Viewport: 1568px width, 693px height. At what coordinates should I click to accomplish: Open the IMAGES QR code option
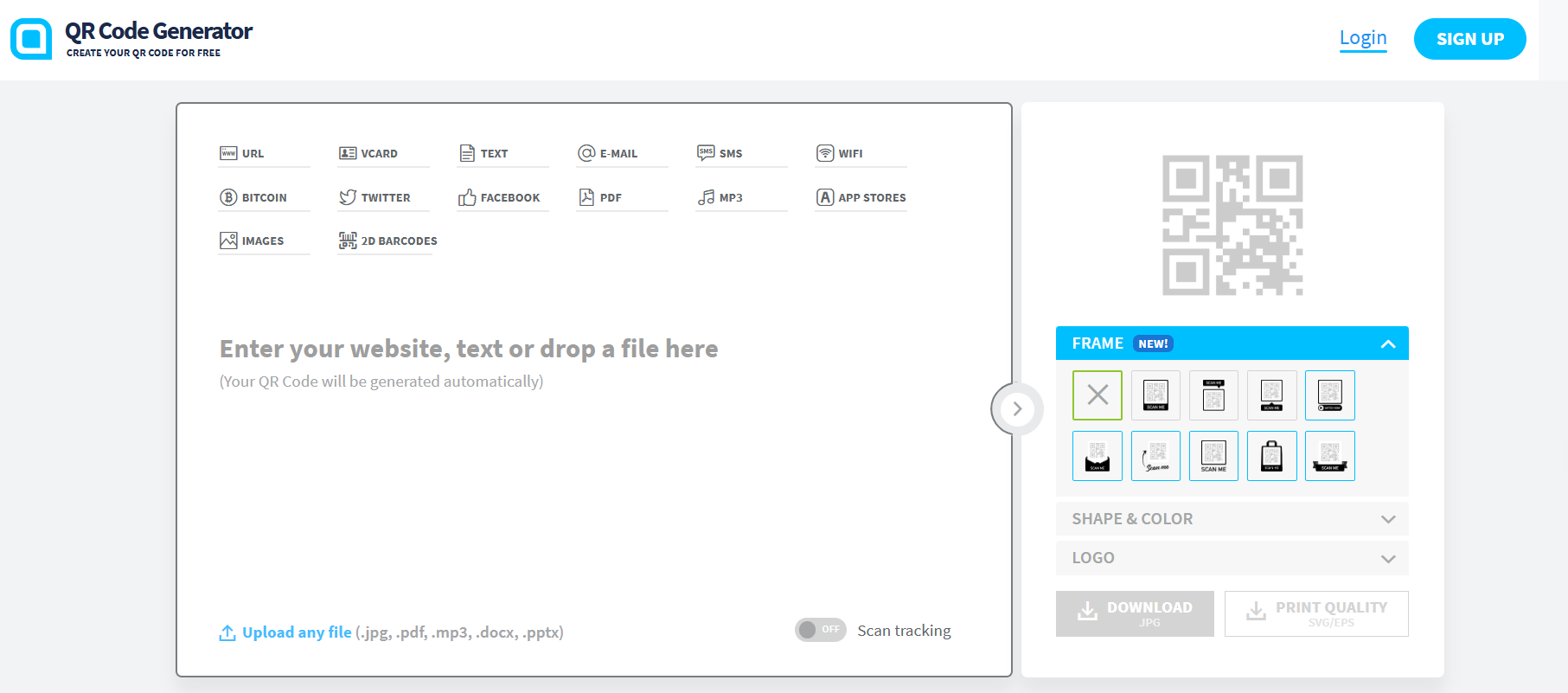click(264, 241)
